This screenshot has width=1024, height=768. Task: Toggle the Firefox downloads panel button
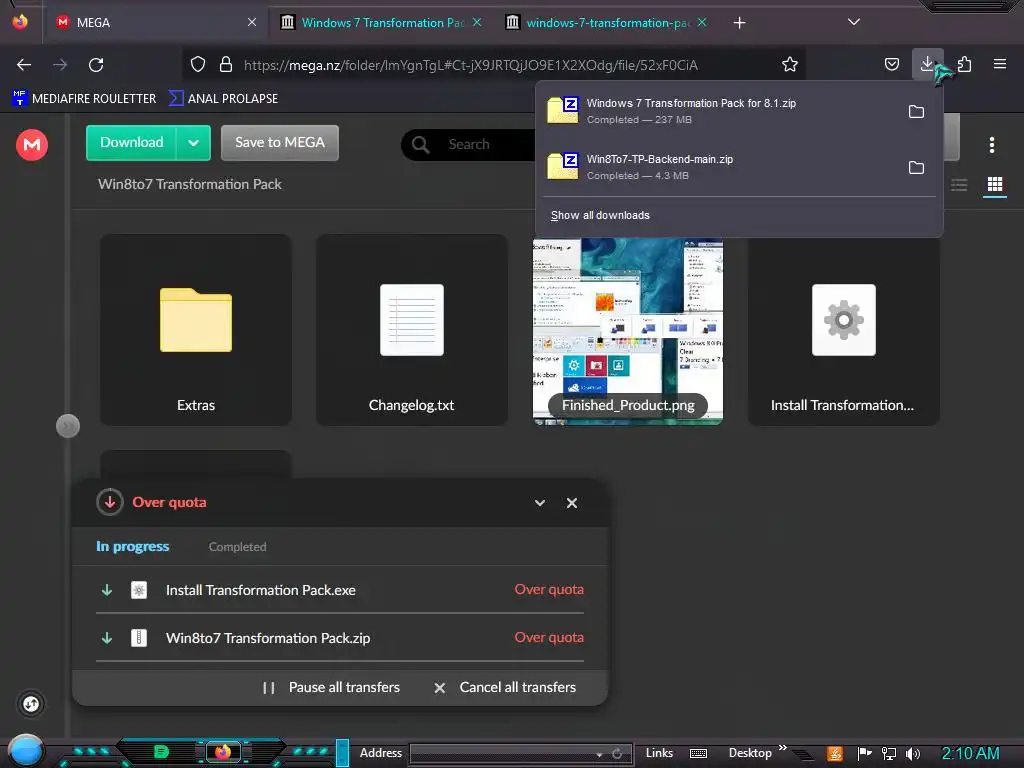click(927, 64)
